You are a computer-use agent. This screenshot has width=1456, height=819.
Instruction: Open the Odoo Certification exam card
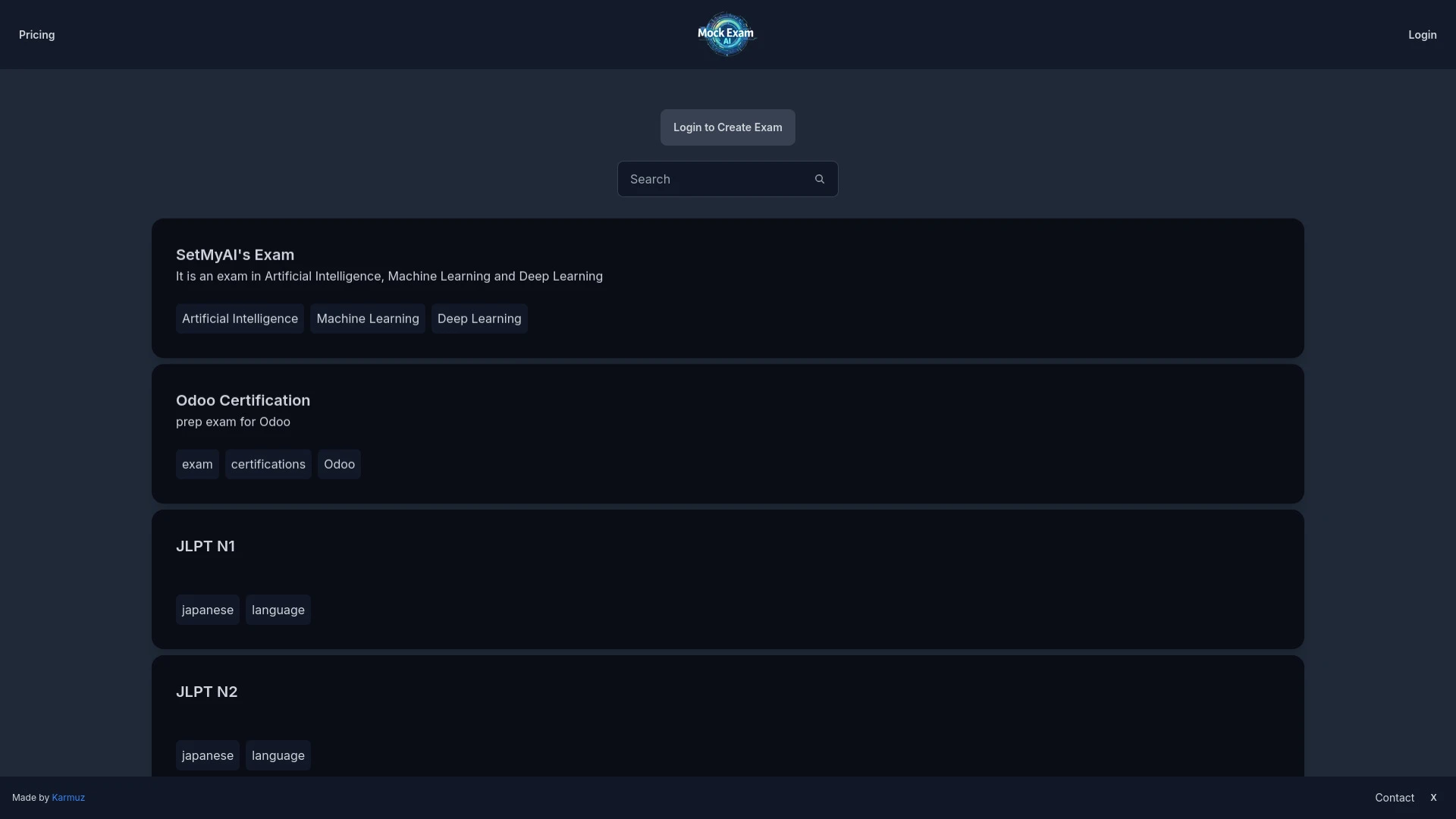click(243, 400)
